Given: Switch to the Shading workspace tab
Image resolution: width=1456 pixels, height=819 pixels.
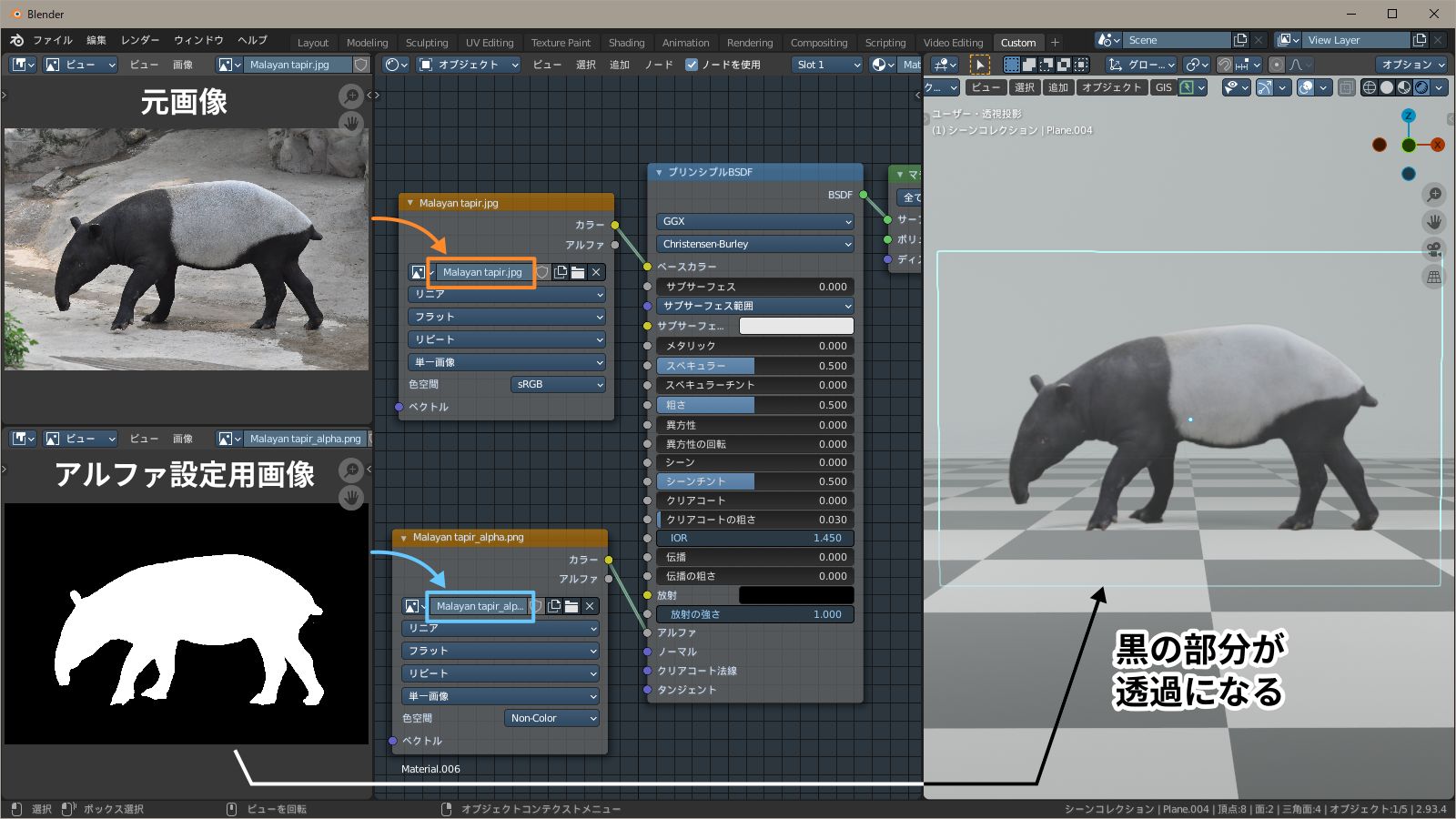Looking at the screenshot, I should pos(626,43).
